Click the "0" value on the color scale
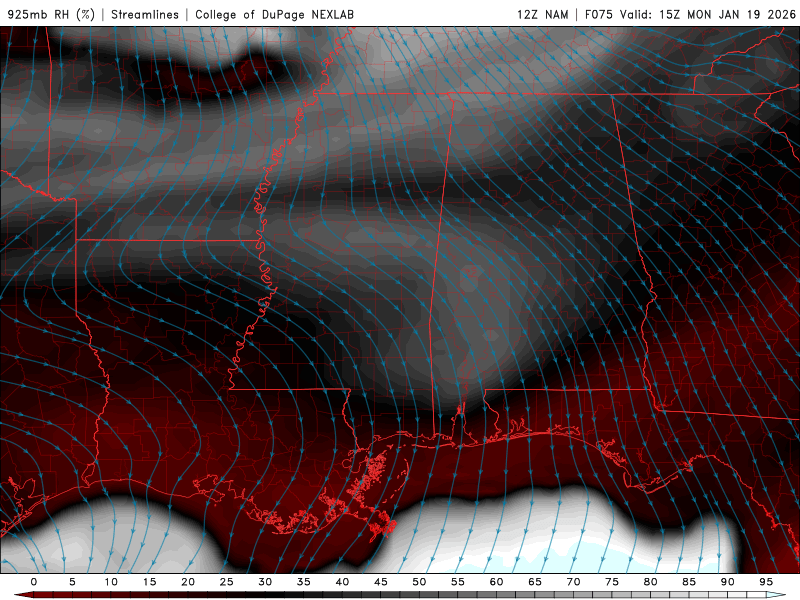Viewport: 800px width, 600px height. point(34,582)
